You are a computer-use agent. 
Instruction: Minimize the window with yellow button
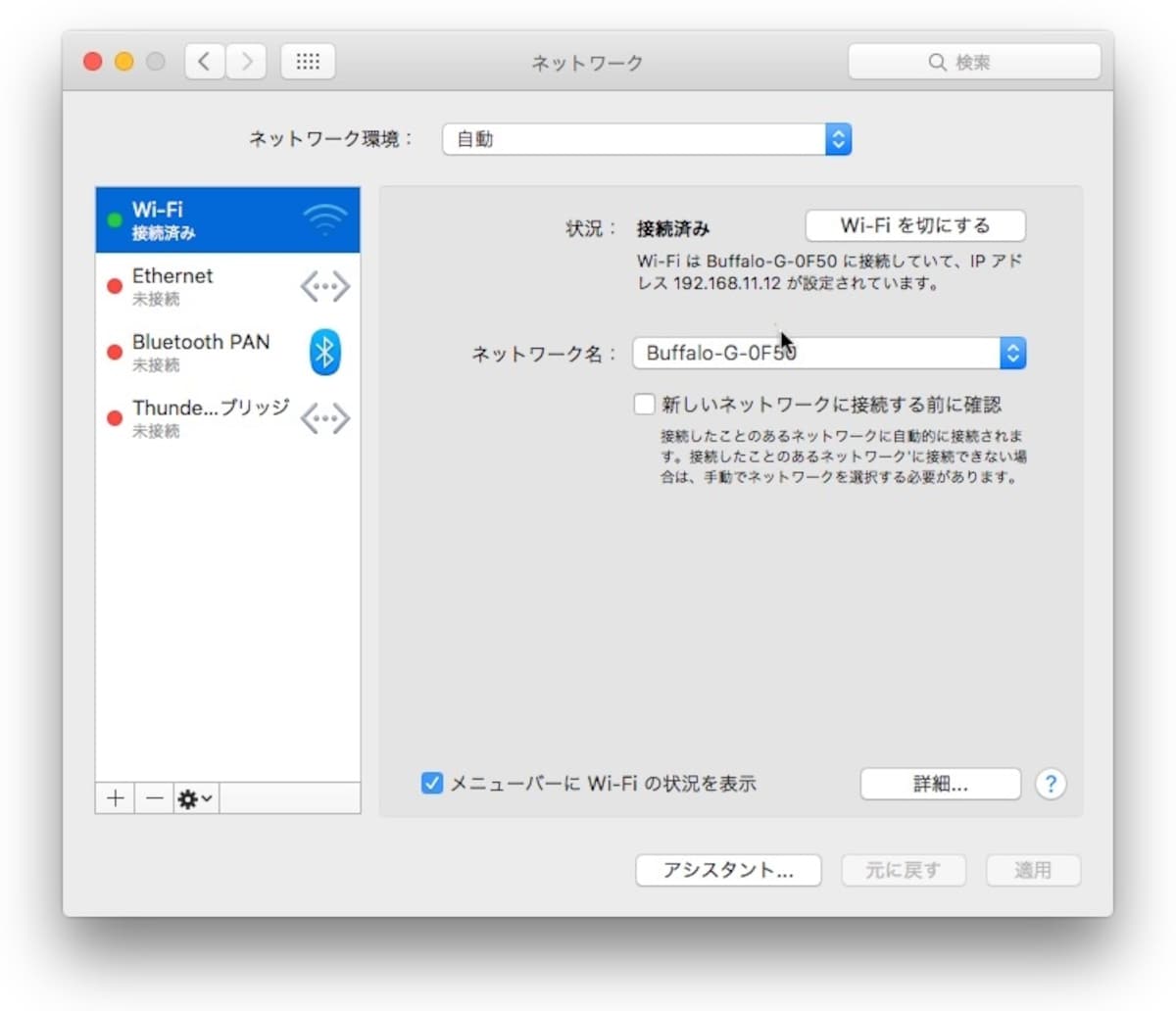click(x=124, y=62)
